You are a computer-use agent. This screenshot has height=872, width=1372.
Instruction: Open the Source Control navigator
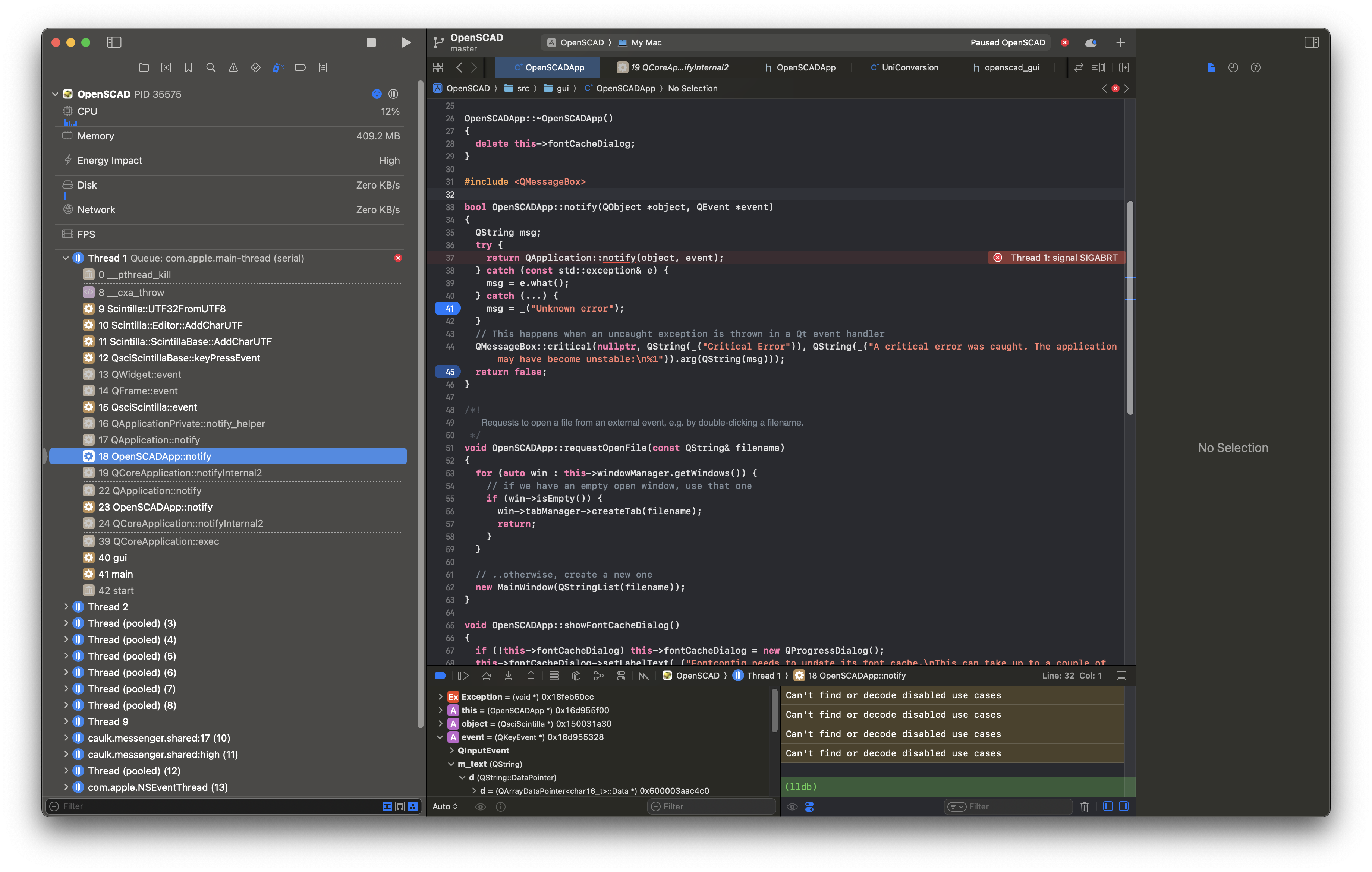[166, 68]
